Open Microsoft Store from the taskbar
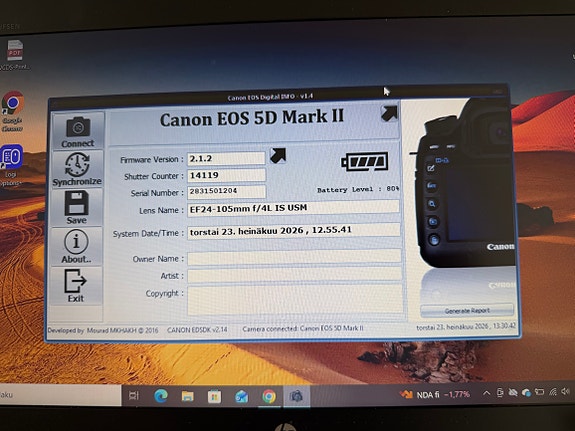 214,397
